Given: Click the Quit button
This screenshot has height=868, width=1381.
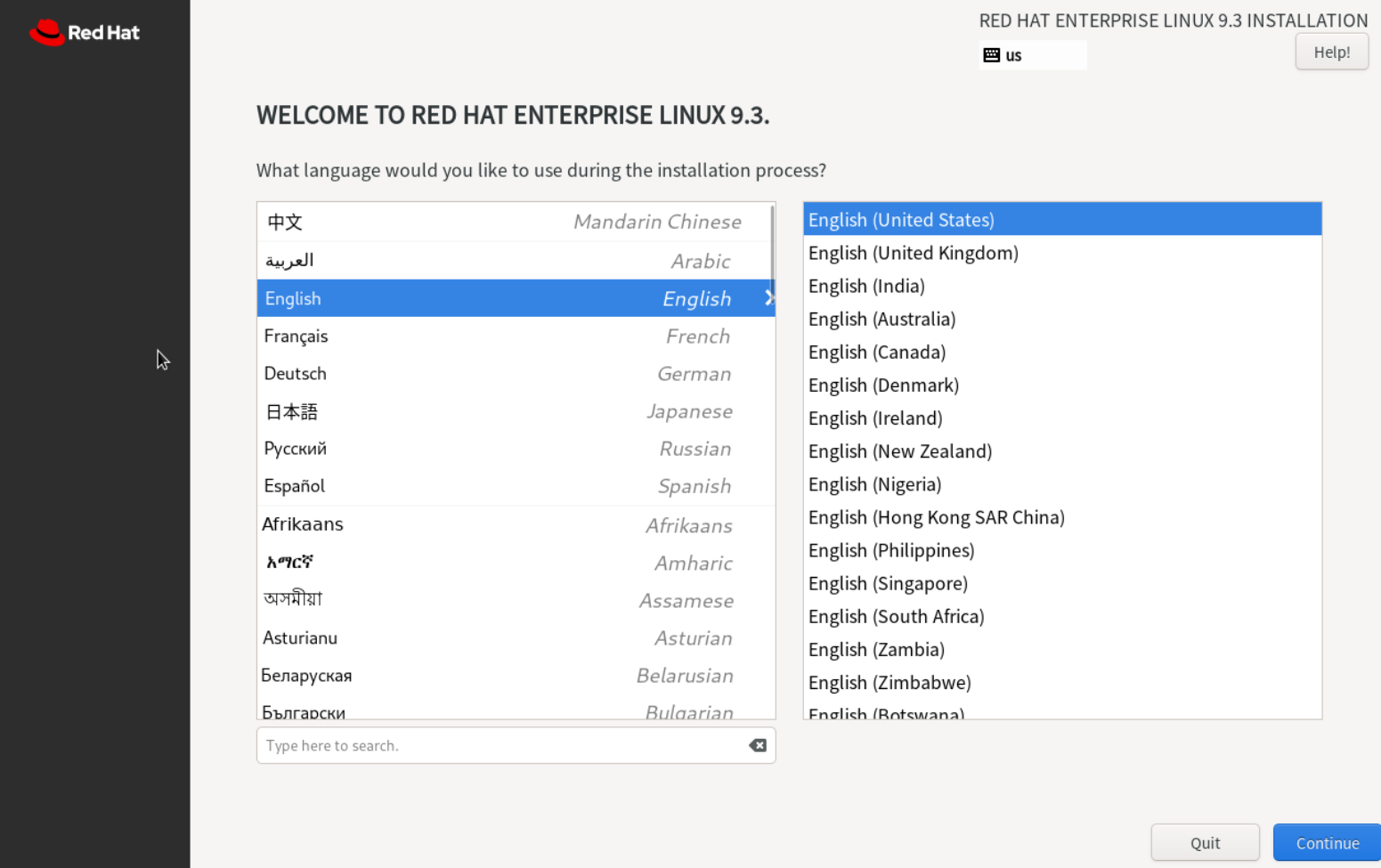Looking at the screenshot, I should coord(1205,842).
